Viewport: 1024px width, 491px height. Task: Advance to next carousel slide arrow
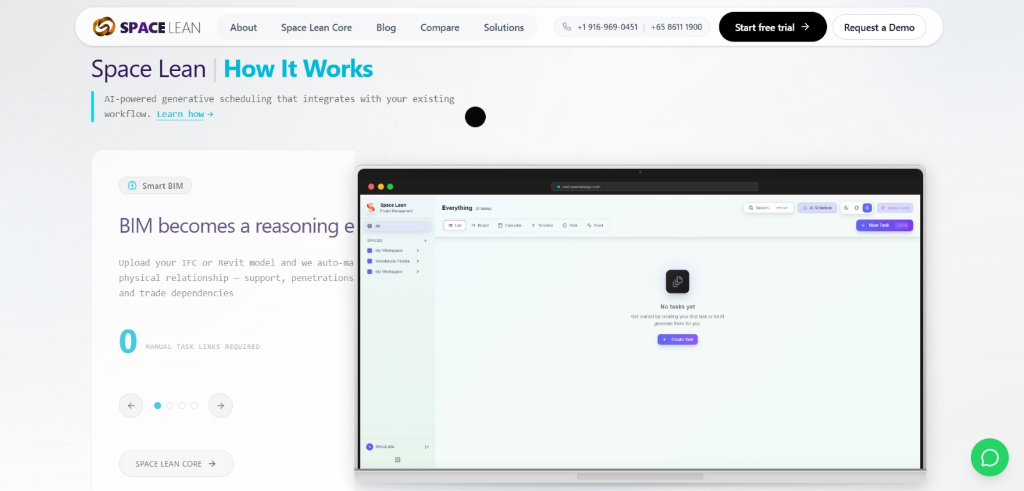(x=221, y=405)
